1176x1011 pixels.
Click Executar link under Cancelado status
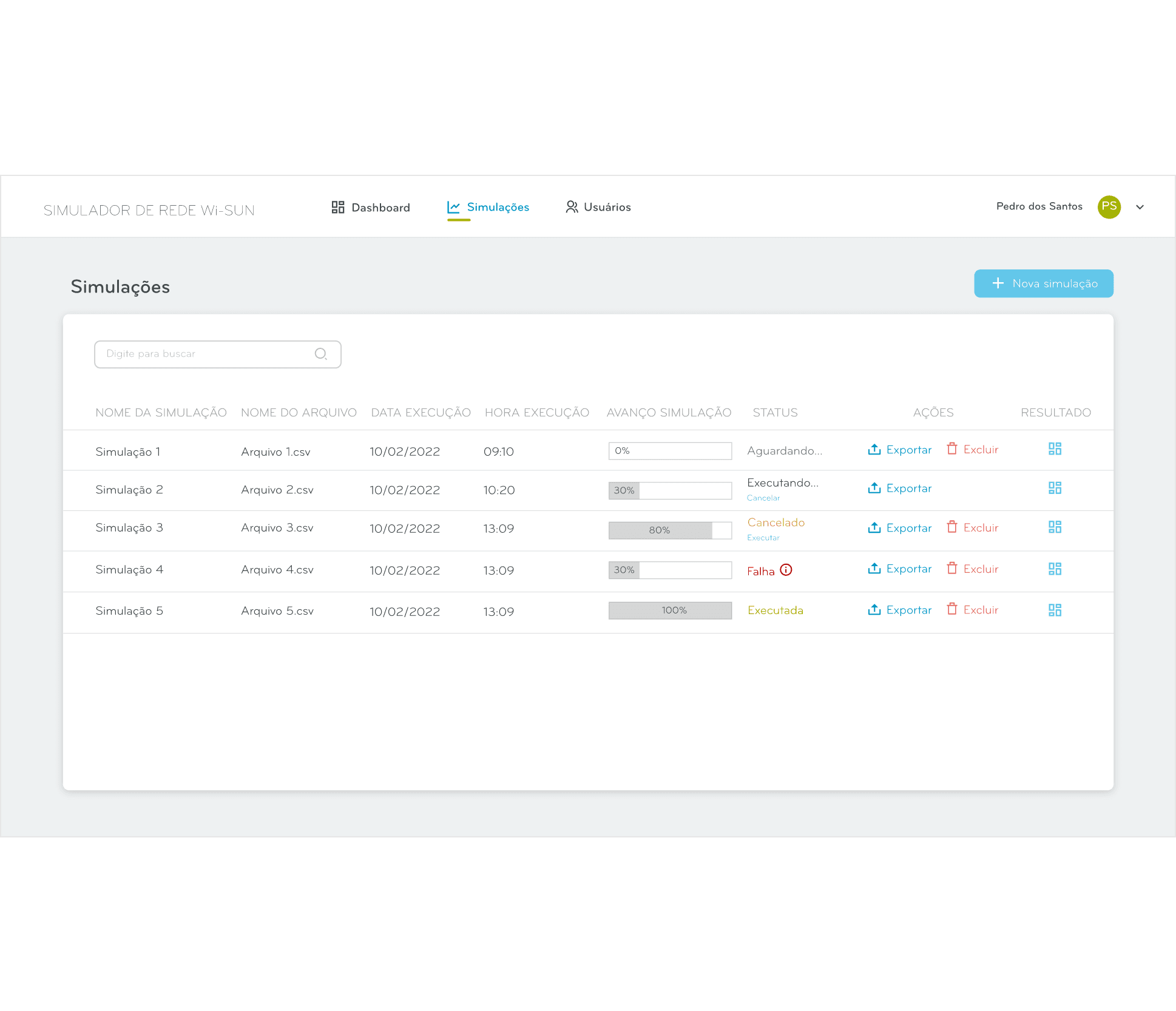click(763, 538)
